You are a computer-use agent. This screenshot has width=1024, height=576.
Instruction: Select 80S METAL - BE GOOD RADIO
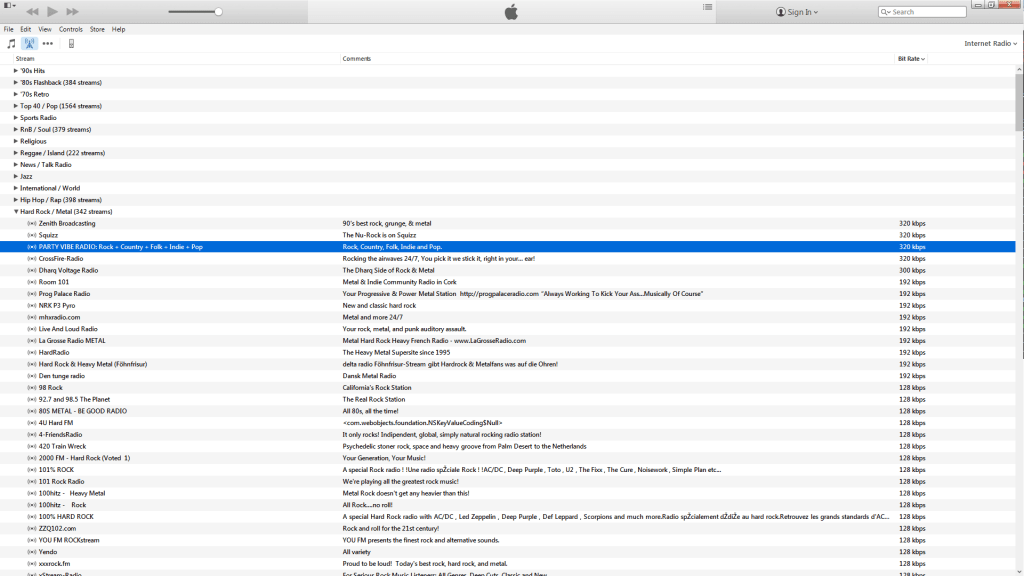[x=82, y=411]
